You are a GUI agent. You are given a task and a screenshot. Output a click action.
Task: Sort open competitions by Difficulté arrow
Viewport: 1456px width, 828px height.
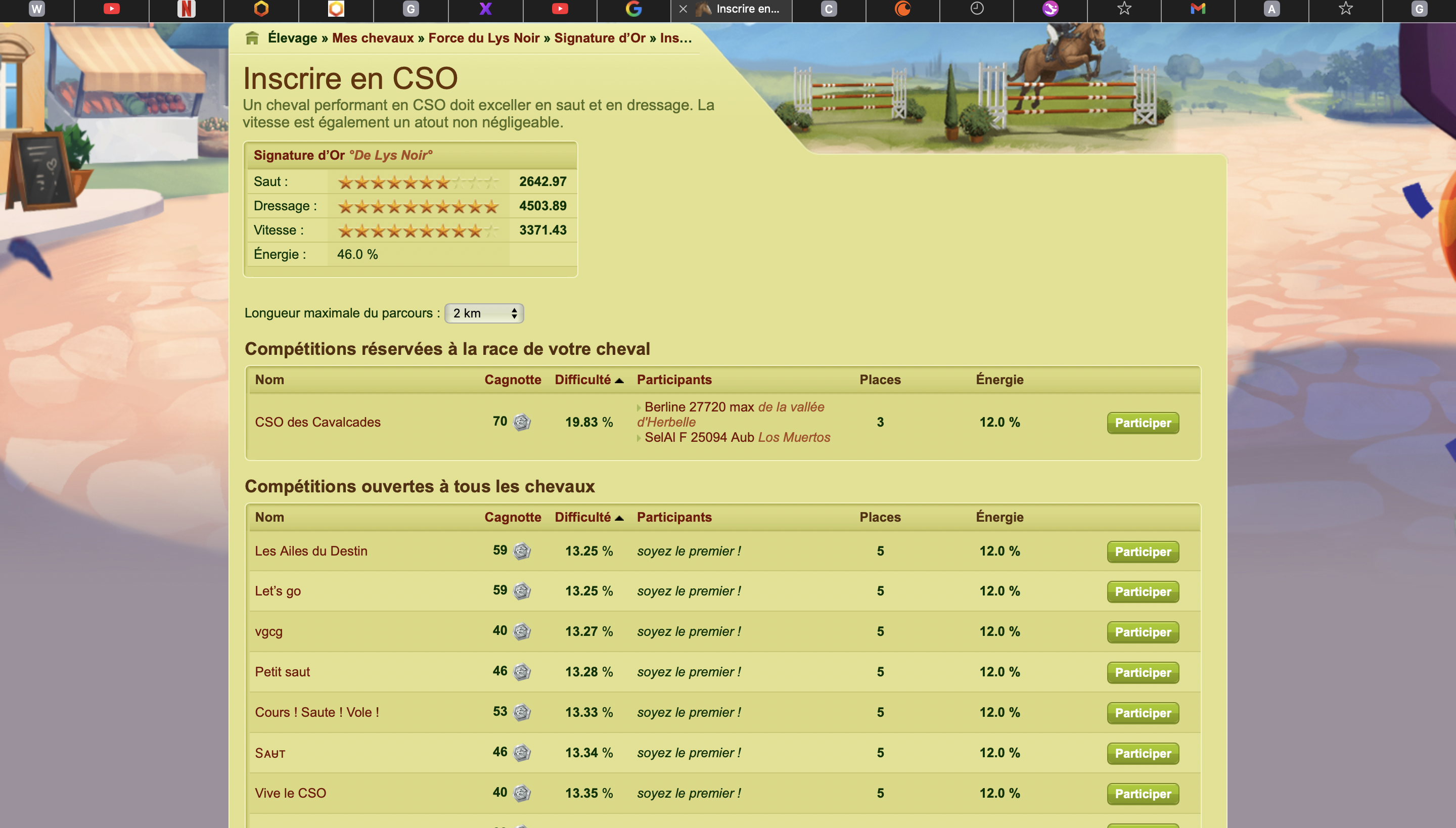pos(619,518)
